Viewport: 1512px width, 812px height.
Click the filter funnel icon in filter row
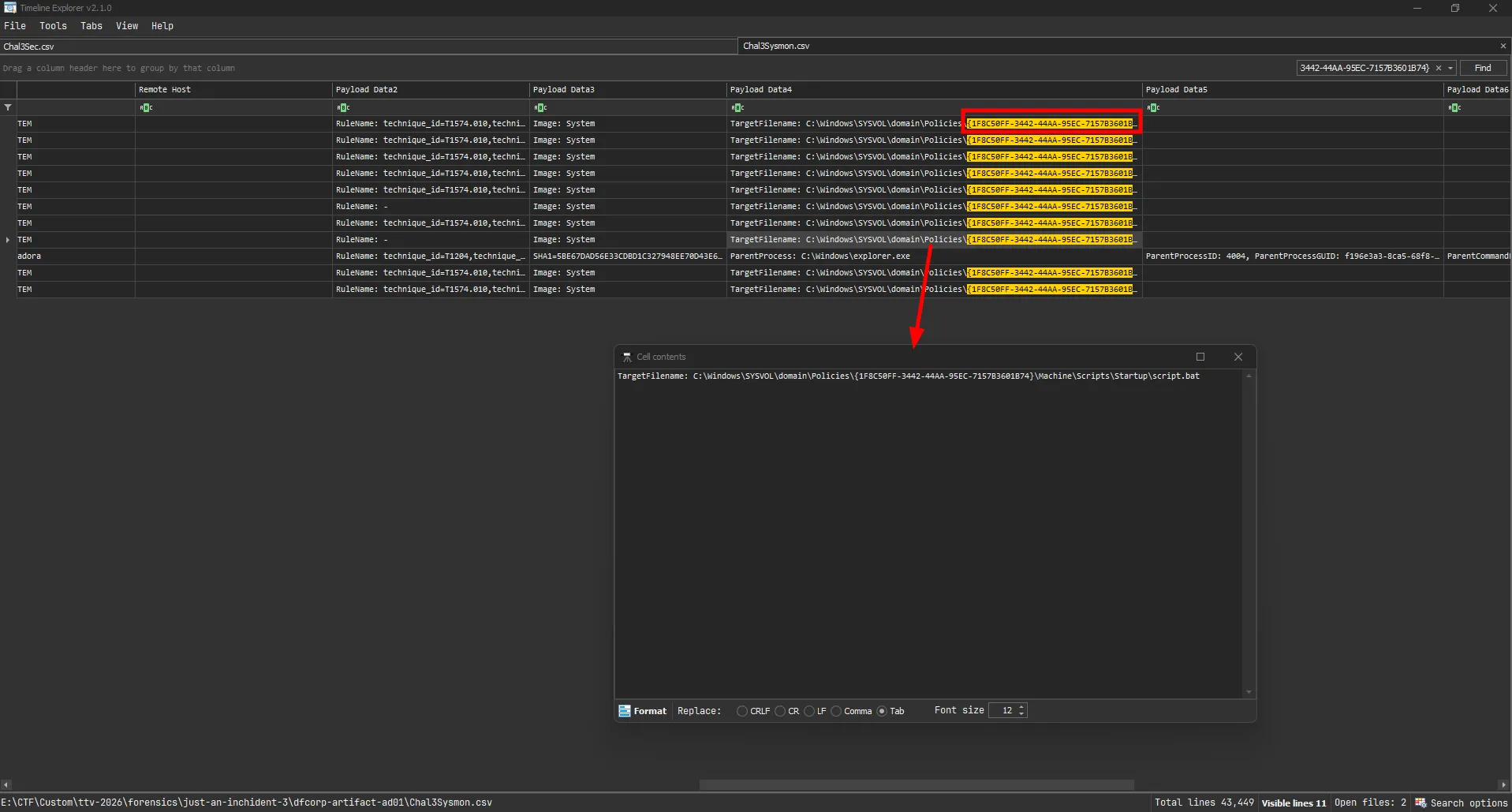(8, 107)
